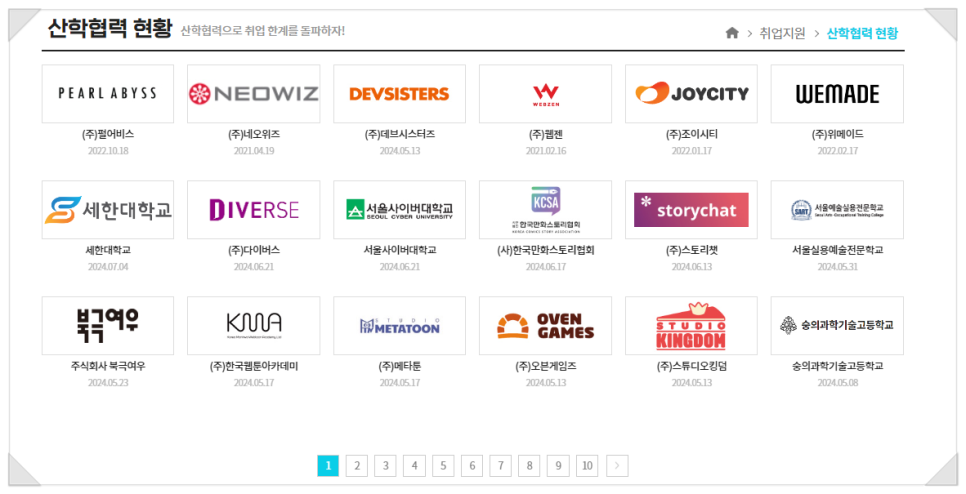Click the 숭의과학기술고등학교 caption text

(x=837, y=366)
